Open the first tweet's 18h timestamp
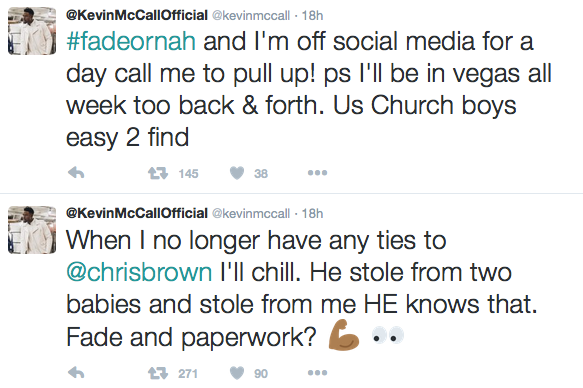 click(x=312, y=16)
